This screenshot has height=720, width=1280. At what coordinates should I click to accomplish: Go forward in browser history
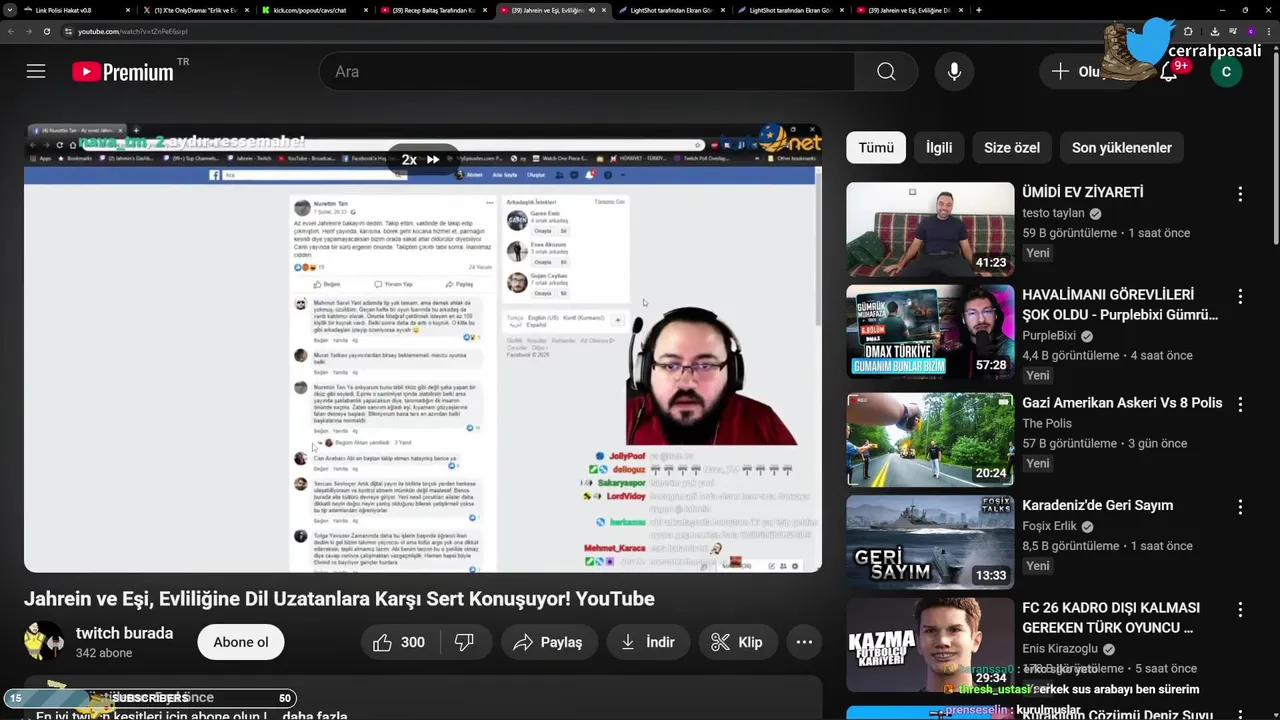[29, 31]
